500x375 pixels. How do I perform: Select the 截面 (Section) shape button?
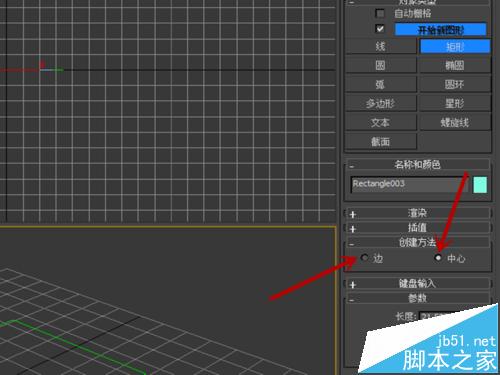click(x=381, y=142)
